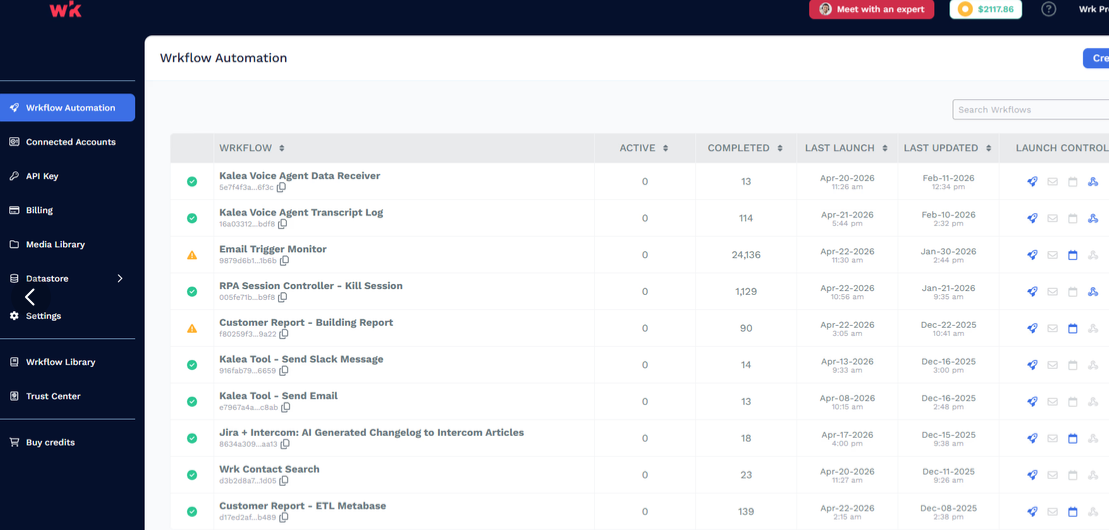Open webhook trigger for Kalea Voice Agent Data Receiver

point(1093,182)
